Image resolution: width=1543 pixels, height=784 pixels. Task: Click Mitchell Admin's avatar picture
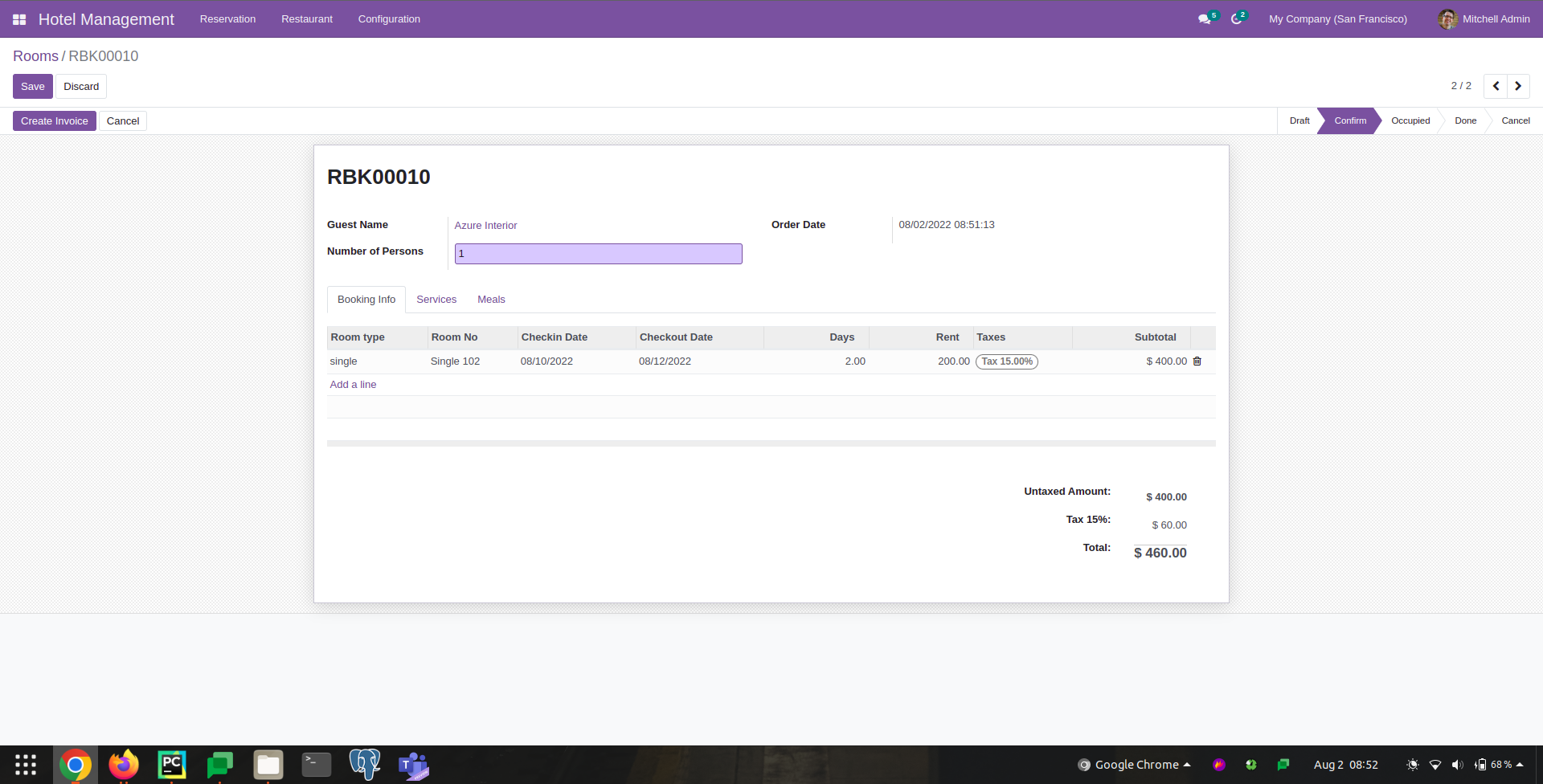coord(1448,19)
